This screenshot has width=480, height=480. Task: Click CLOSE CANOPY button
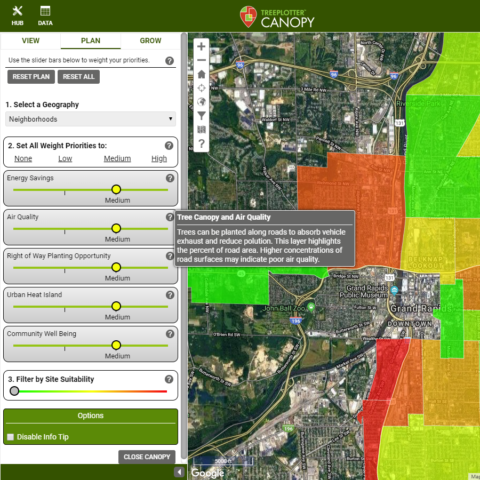[x=147, y=457]
